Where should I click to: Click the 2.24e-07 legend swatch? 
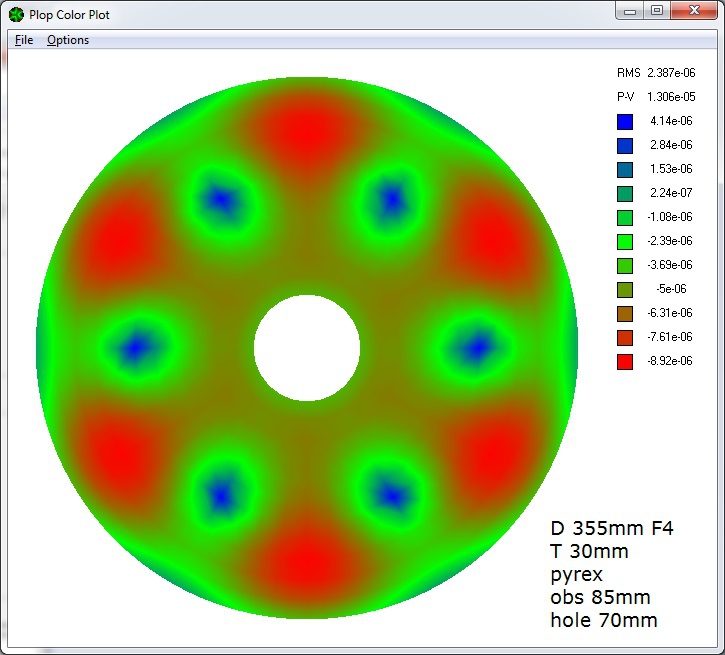point(625,194)
